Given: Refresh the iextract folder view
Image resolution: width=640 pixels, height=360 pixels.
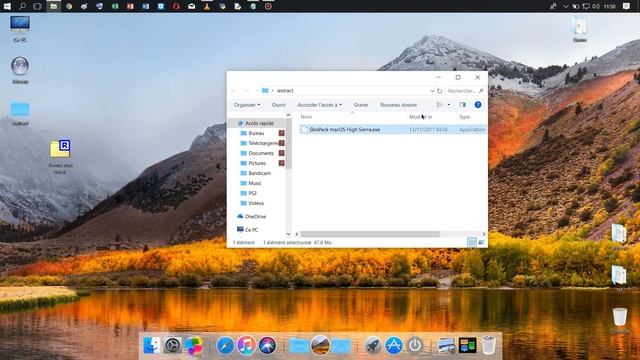Looking at the screenshot, I should click(440, 91).
